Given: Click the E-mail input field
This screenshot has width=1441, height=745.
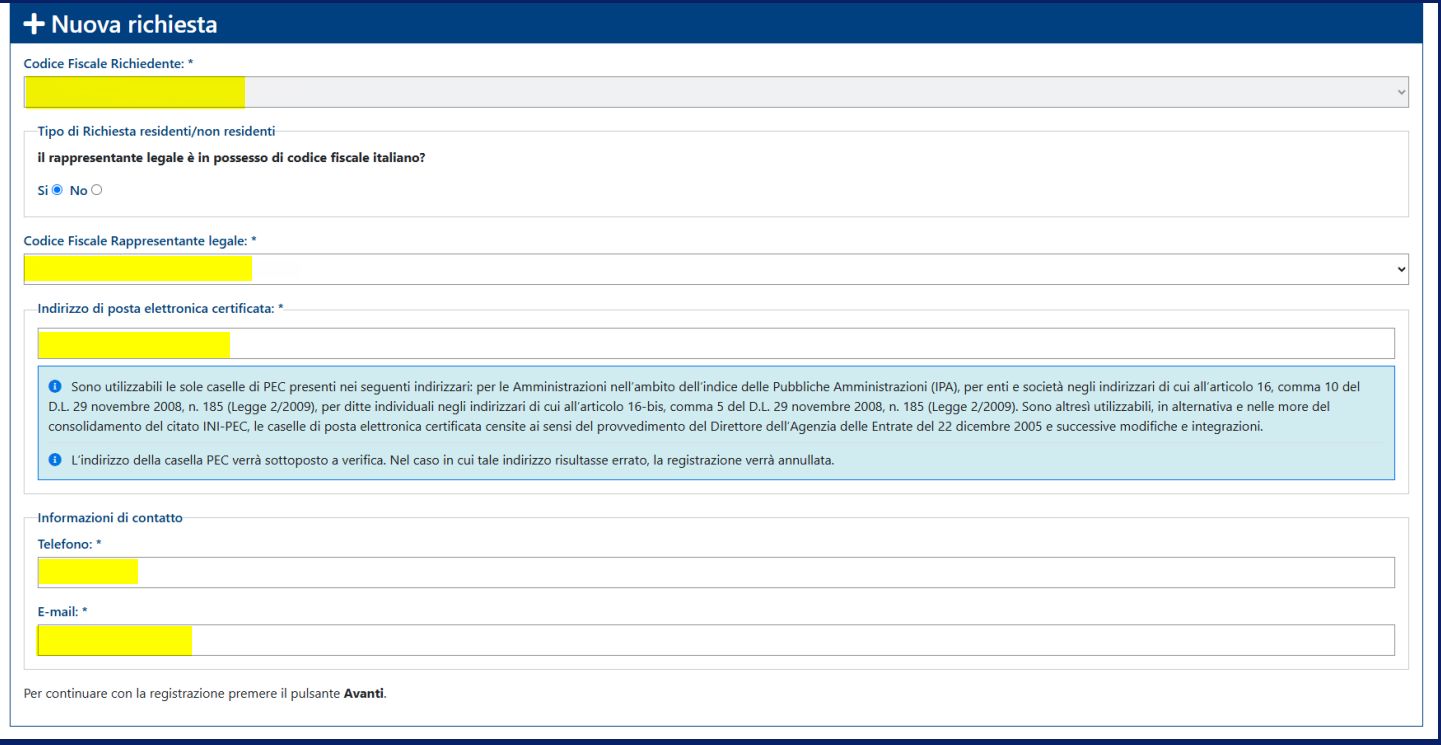Looking at the screenshot, I should coord(716,640).
